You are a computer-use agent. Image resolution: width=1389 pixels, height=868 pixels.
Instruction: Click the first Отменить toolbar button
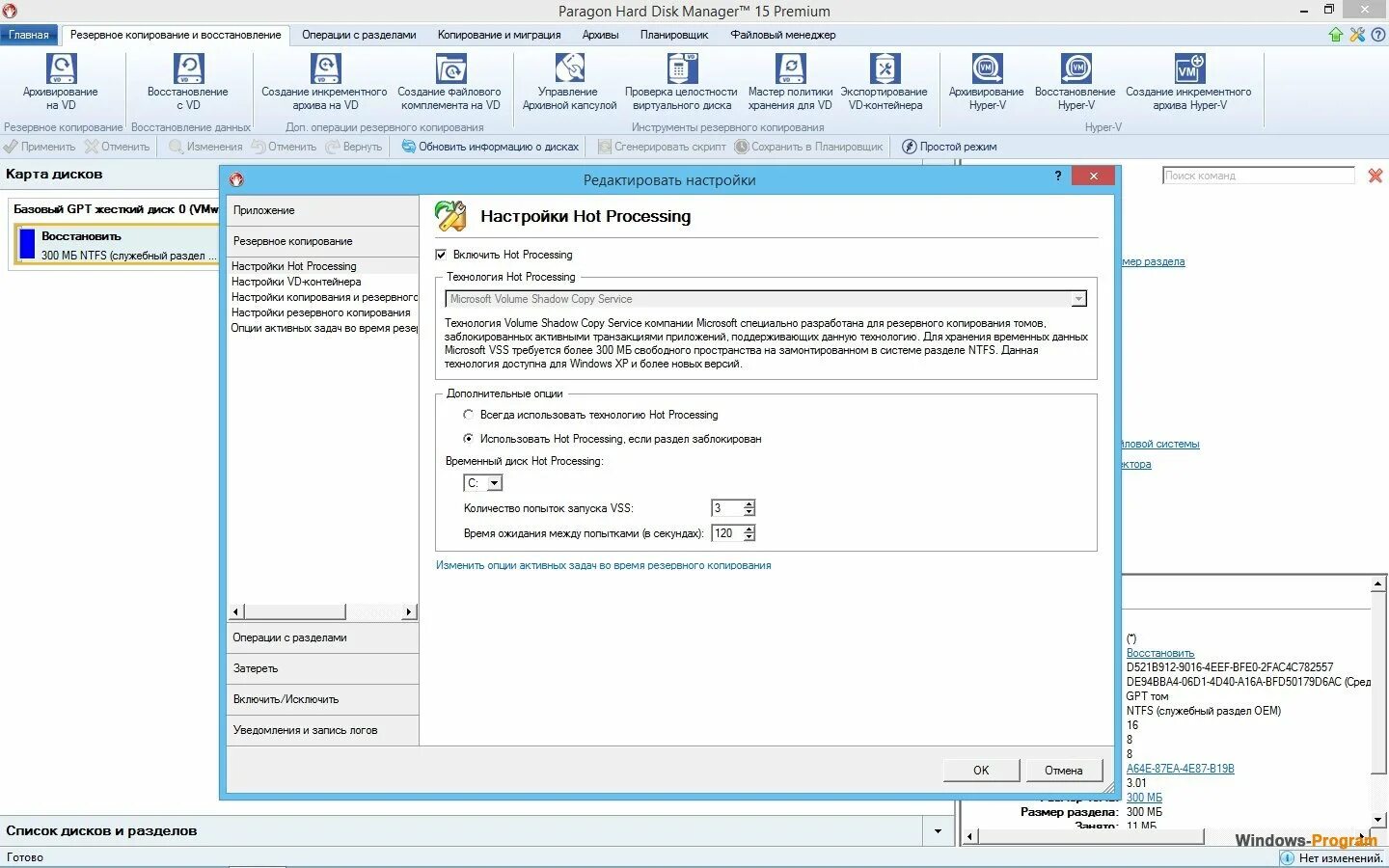click(118, 147)
